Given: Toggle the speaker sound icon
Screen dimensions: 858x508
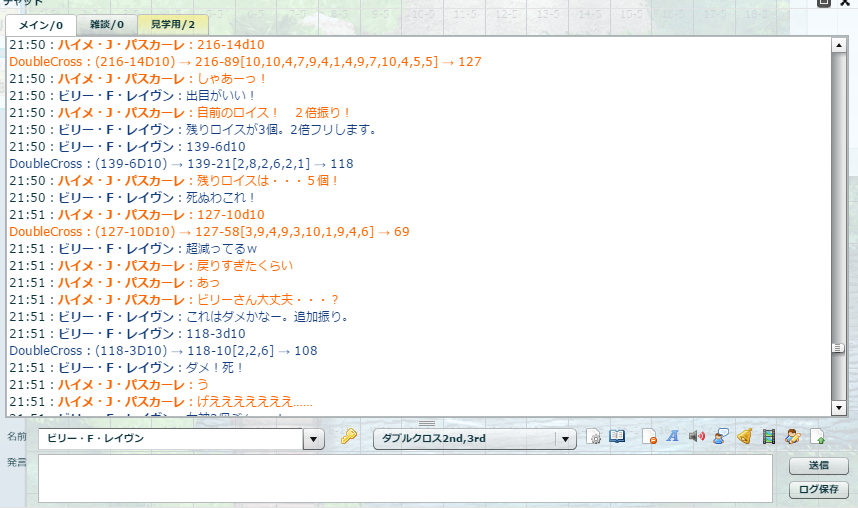Looking at the screenshot, I should click(x=697, y=437).
